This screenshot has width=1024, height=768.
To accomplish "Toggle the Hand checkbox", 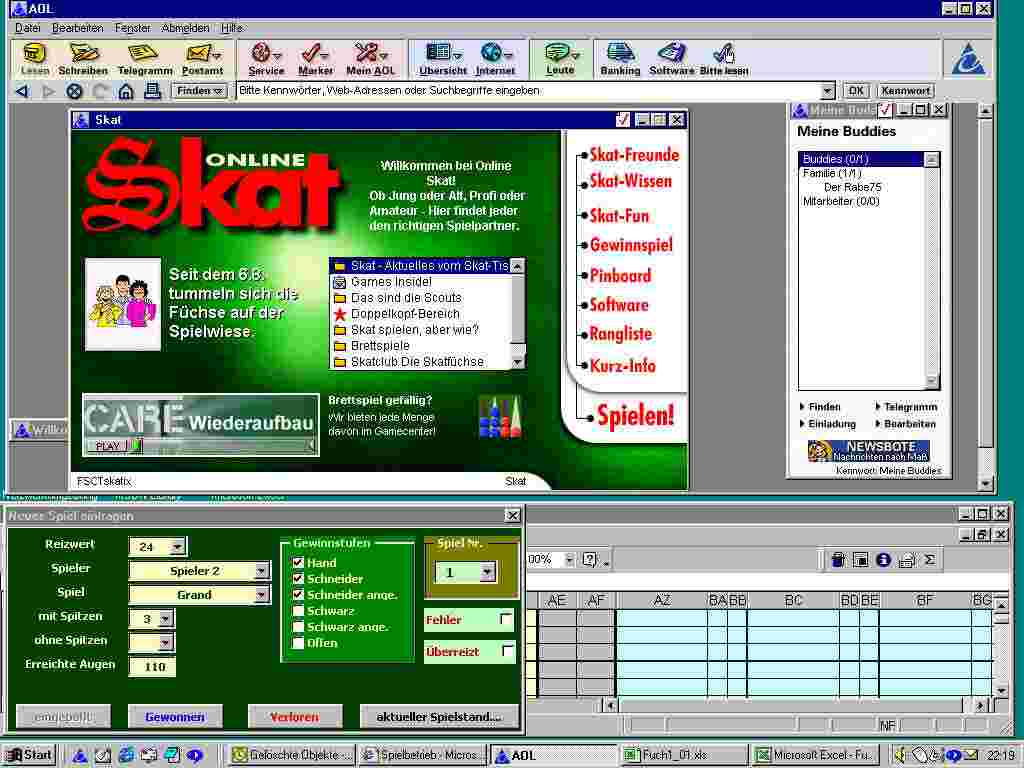I will pyautogui.click(x=298, y=562).
